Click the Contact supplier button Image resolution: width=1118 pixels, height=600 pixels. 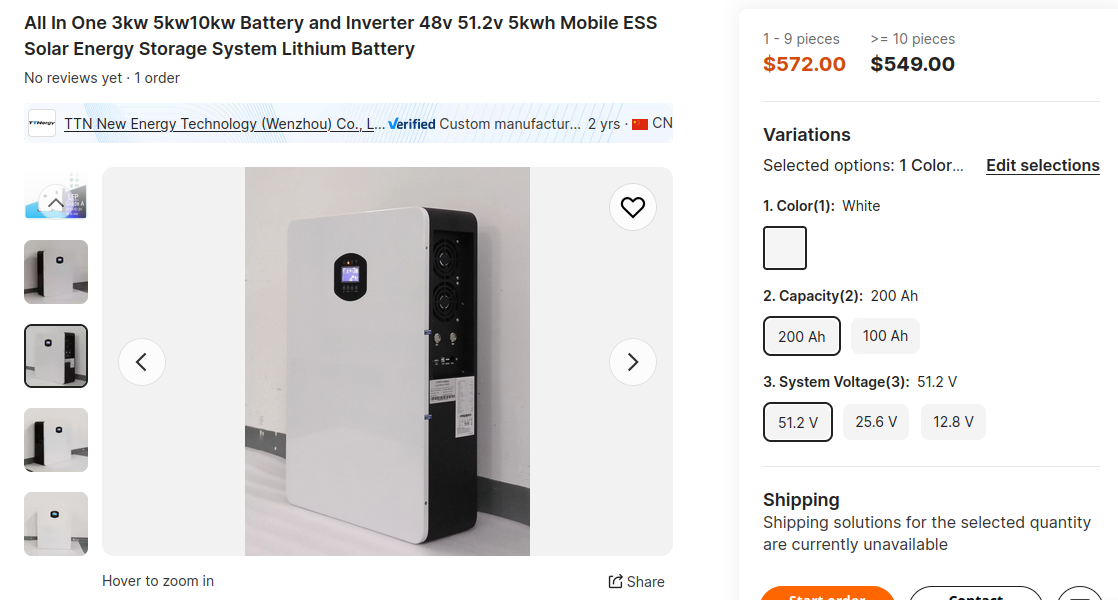(975, 594)
